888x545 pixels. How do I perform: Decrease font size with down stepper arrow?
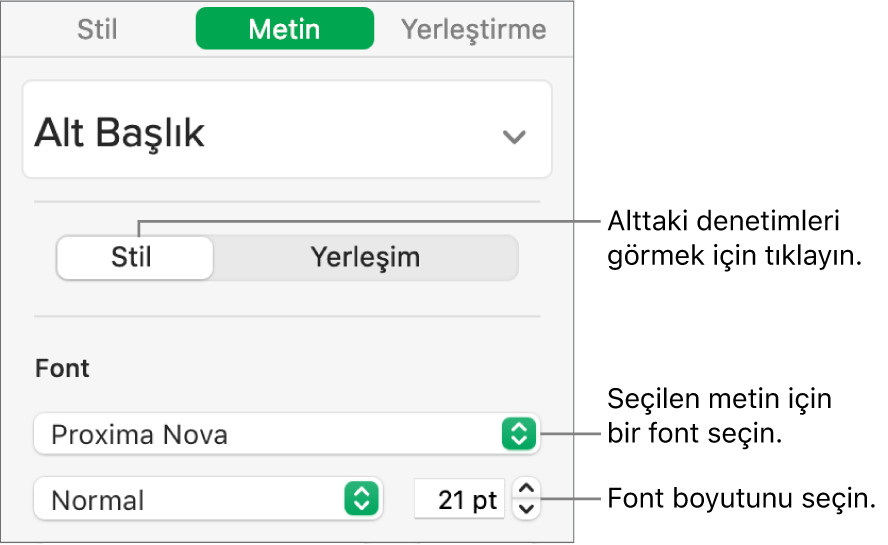click(x=527, y=509)
